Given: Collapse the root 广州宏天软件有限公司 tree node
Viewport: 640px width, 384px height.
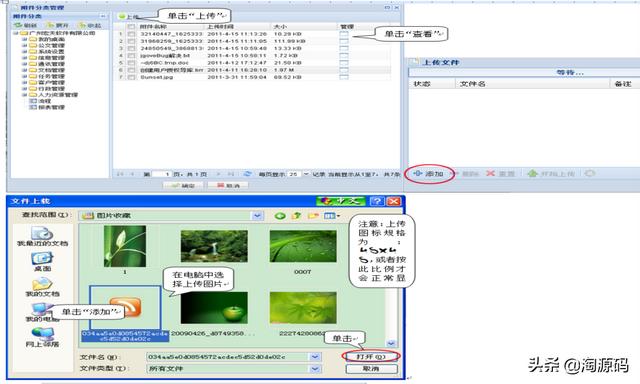Looking at the screenshot, I should click(16, 33).
